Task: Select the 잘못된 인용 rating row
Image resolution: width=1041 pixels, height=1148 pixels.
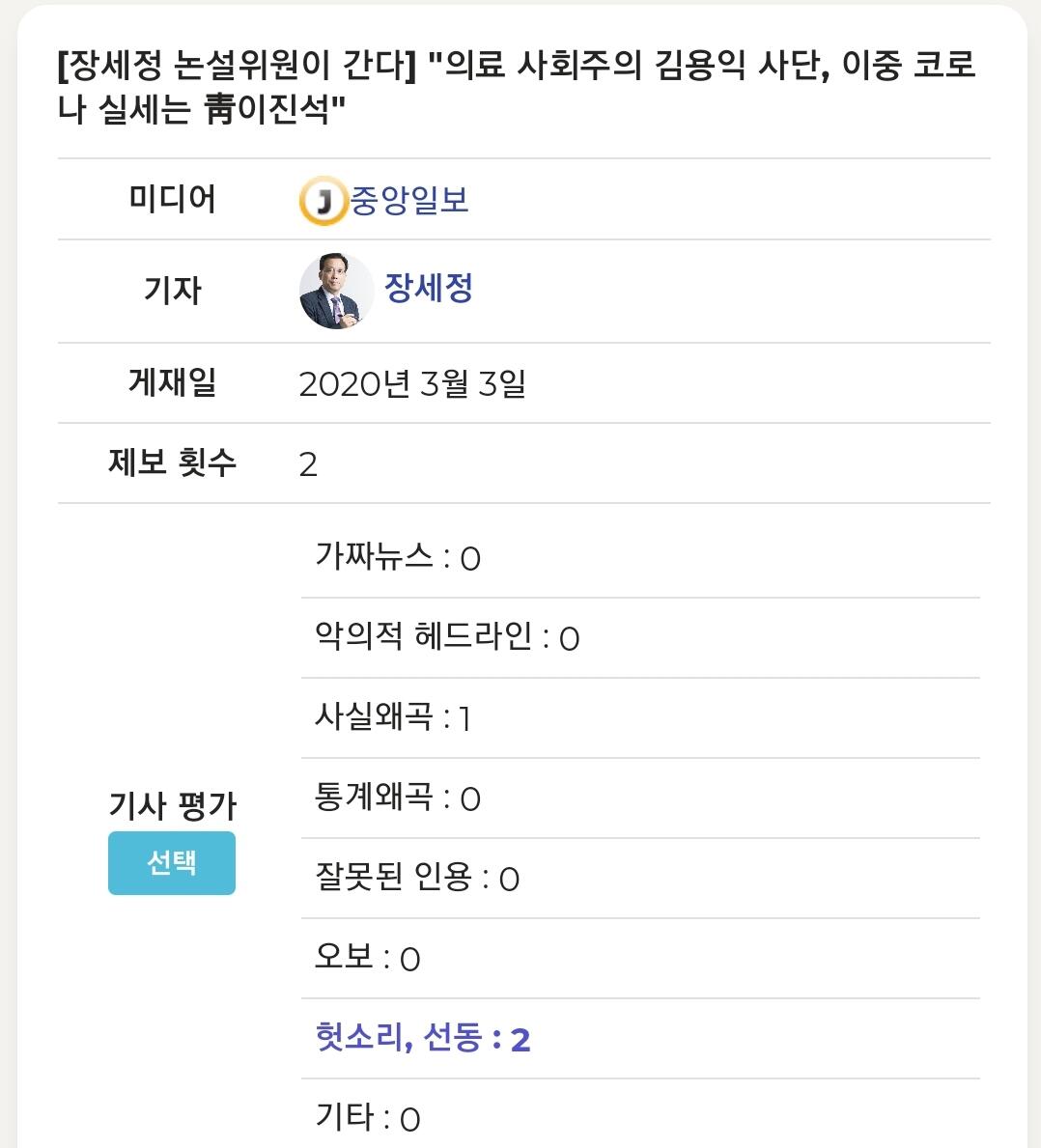Action: click(x=640, y=878)
